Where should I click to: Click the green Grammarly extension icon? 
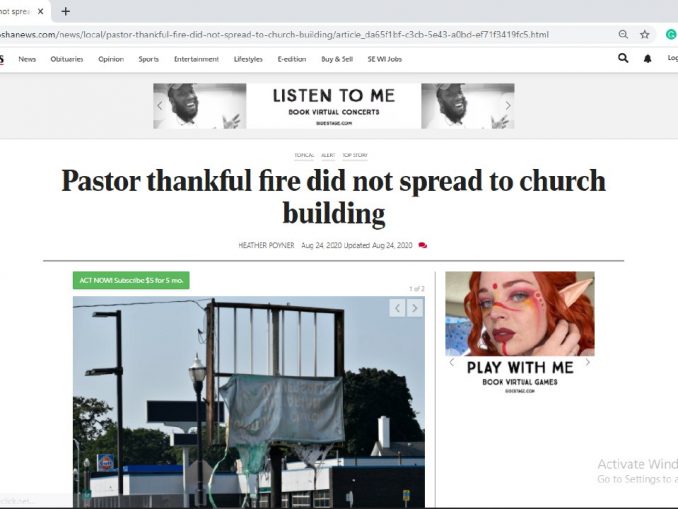coord(672,34)
